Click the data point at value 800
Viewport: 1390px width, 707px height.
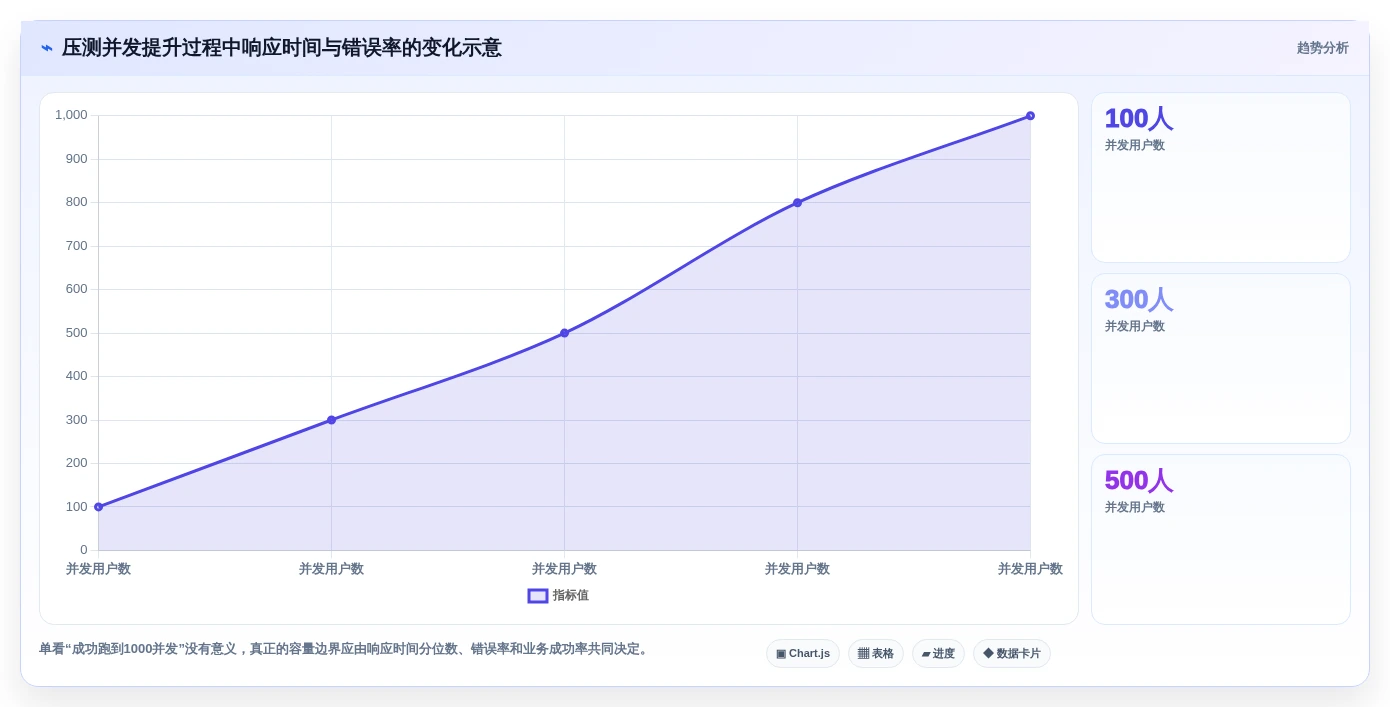797,203
